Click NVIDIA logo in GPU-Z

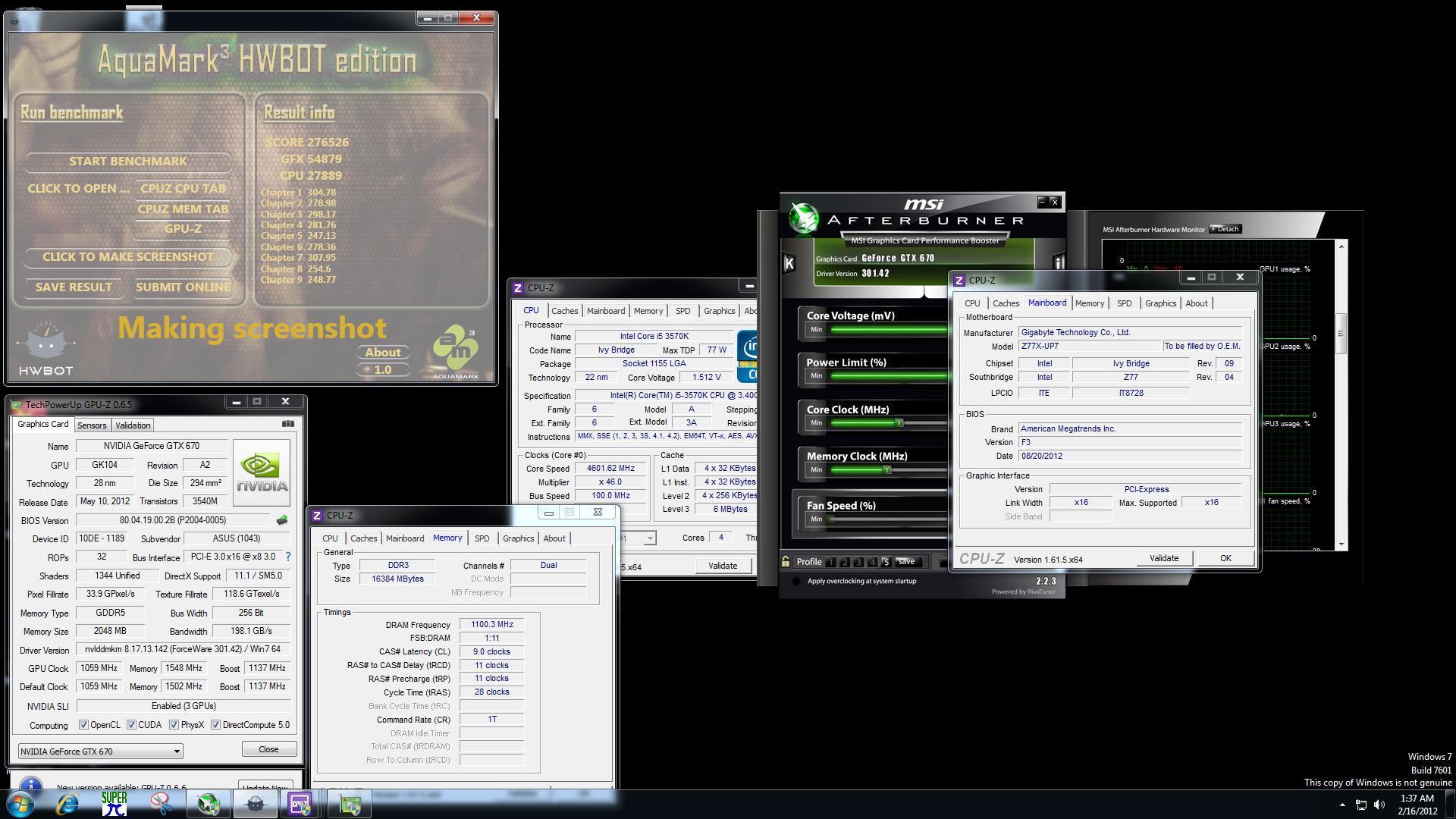(x=262, y=473)
